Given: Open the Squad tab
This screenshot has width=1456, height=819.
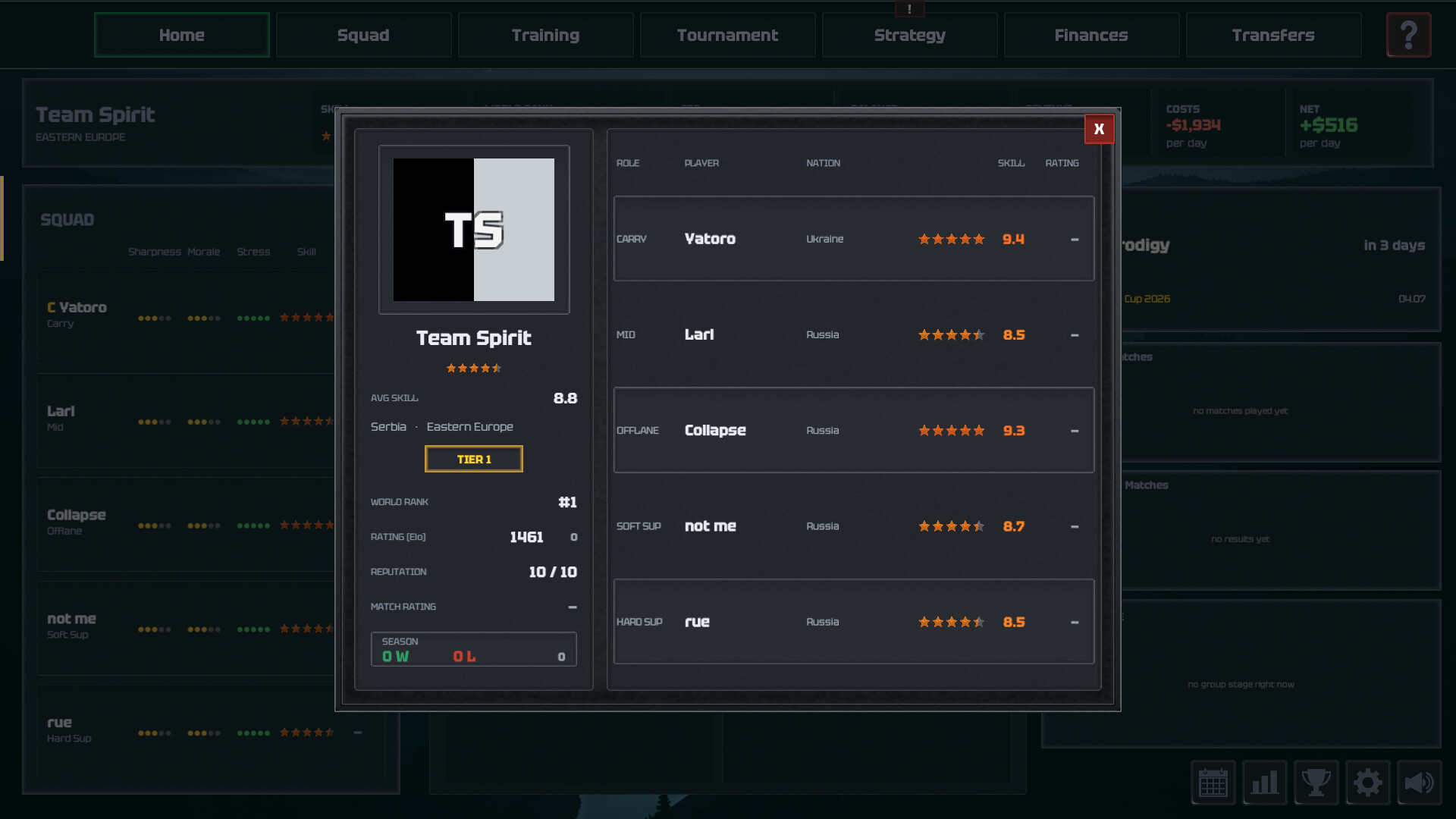Looking at the screenshot, I should point(364,35).
